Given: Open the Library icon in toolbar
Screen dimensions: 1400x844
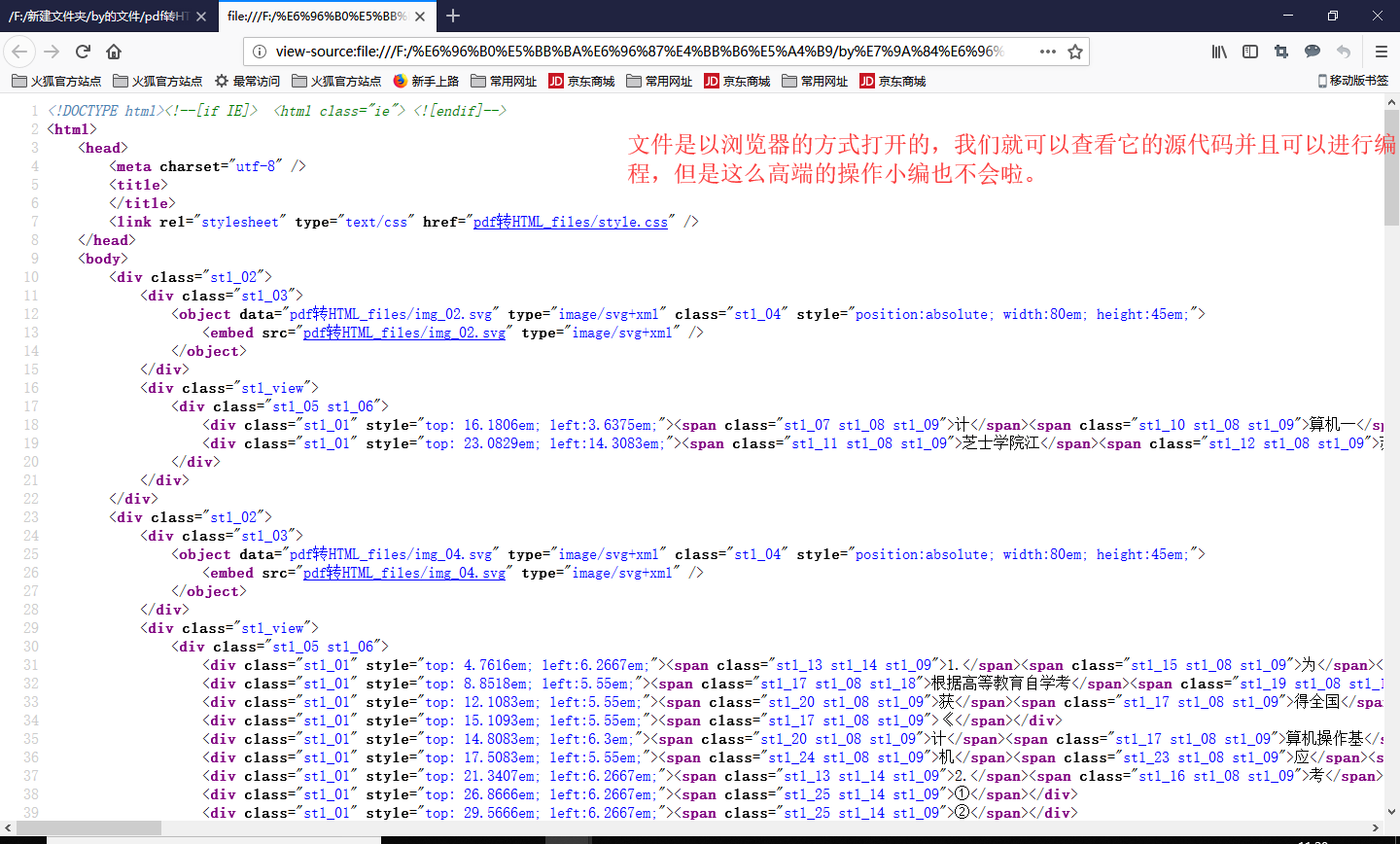Looking at the screenshot, I should click(1219, 52).
